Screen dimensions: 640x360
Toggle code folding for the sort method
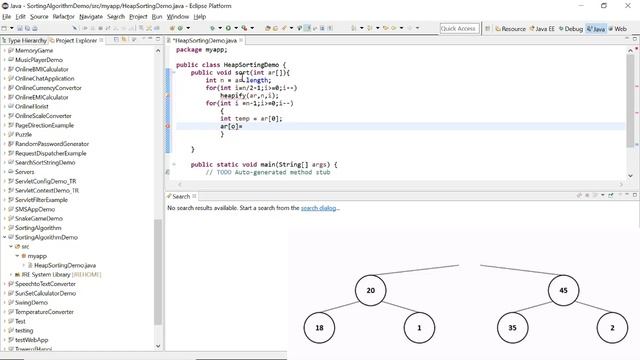(x=174, y=73)
